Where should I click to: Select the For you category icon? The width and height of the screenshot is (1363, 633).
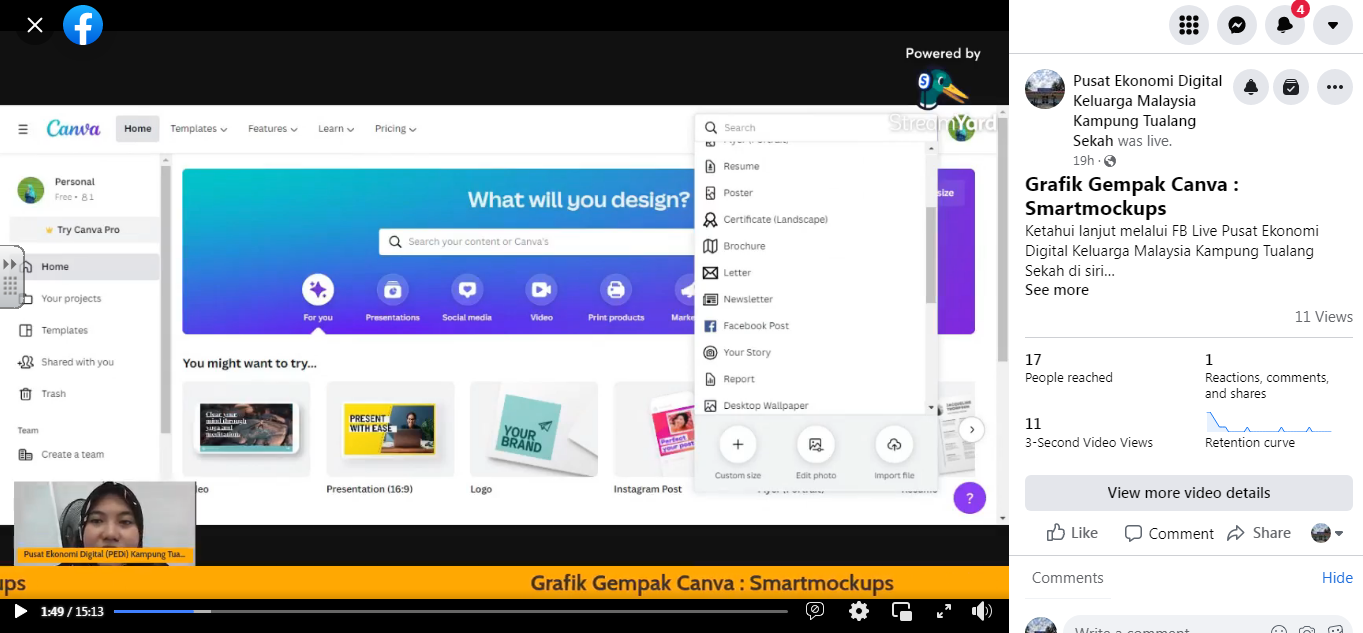coord(318,290)
